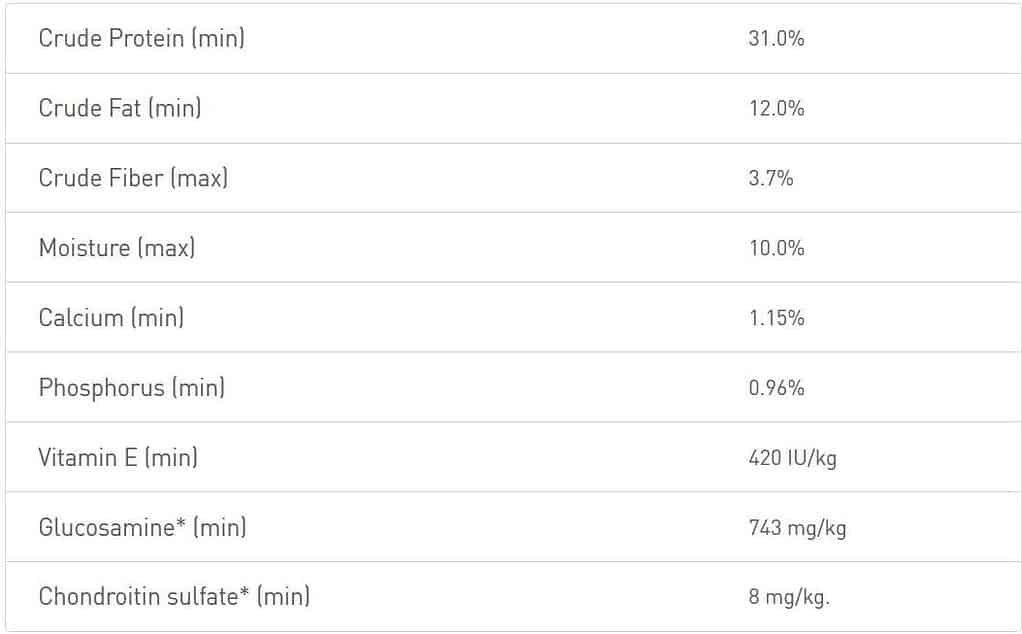The image size is (1022, 634).
Task: Click the 3.7% fiber value
Action: tap(771, 178)
